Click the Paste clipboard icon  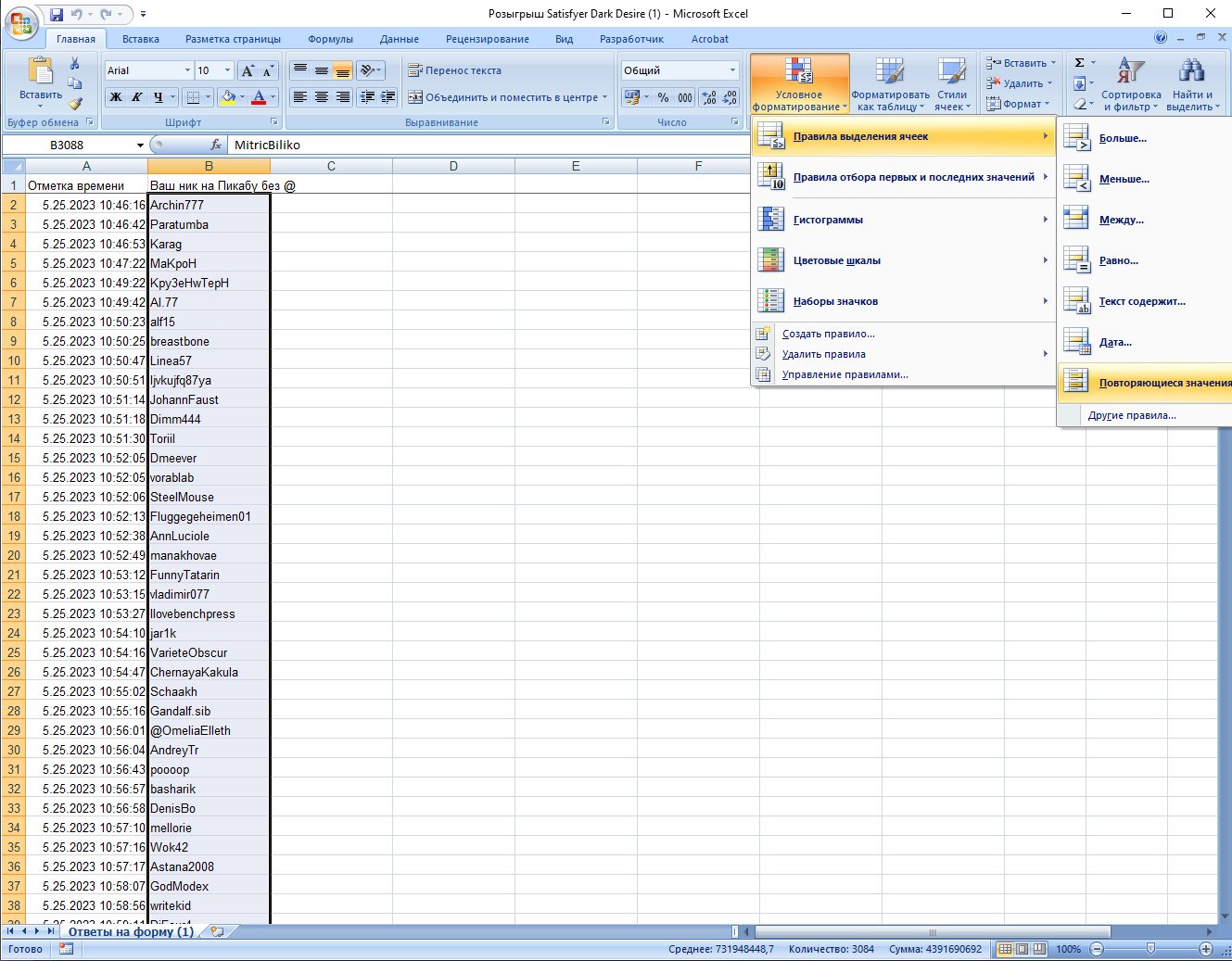coord(40,72)
